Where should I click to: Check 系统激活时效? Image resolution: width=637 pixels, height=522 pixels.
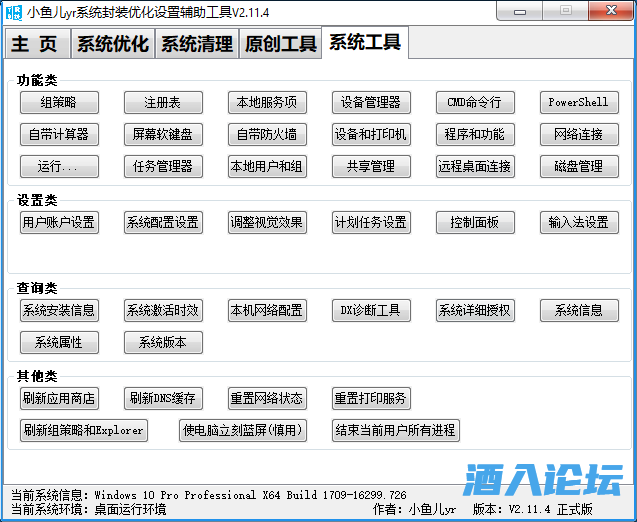pyautogui.click(x=163, y=311)
